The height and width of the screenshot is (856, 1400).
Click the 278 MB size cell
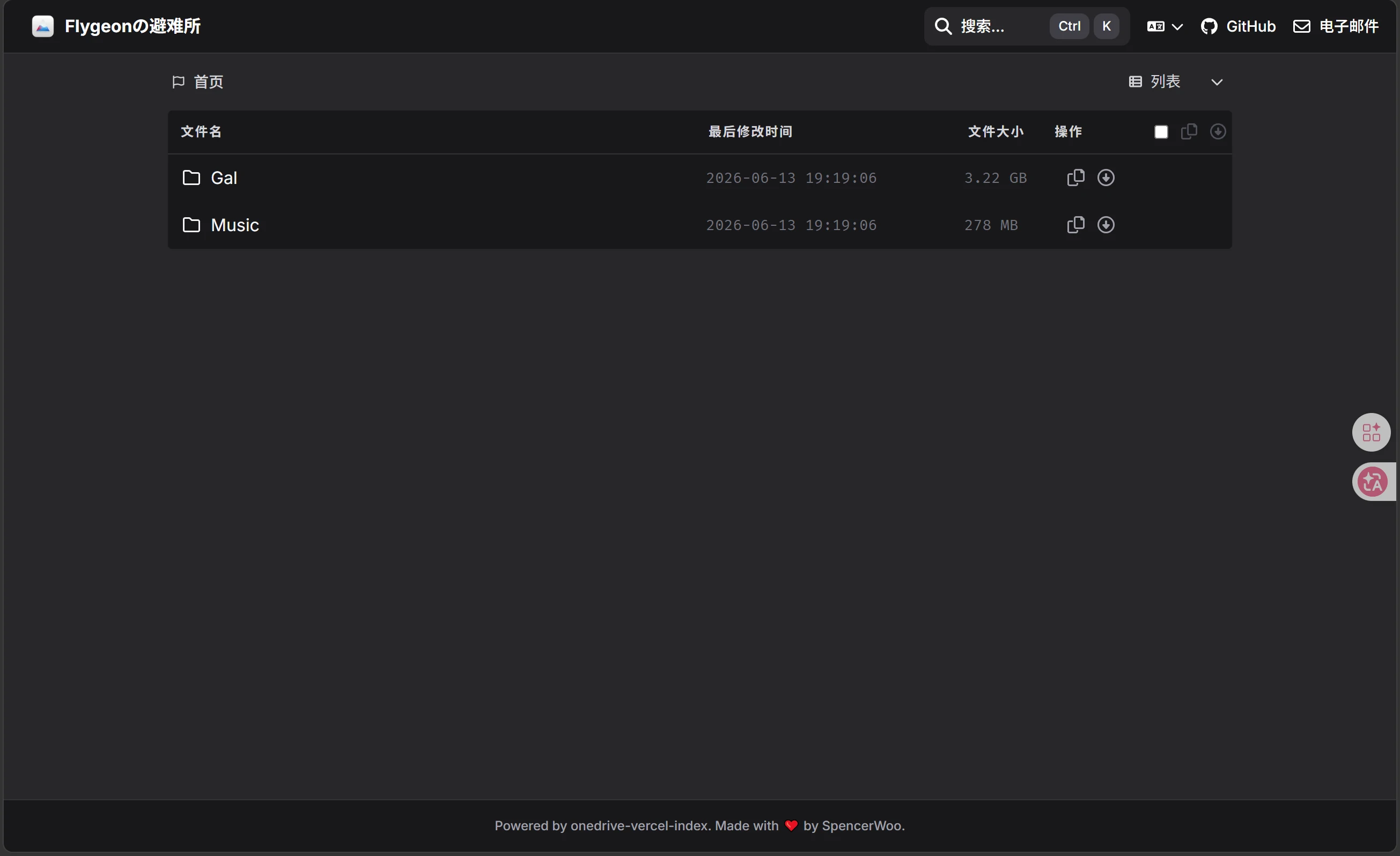[x=990, y=225]
